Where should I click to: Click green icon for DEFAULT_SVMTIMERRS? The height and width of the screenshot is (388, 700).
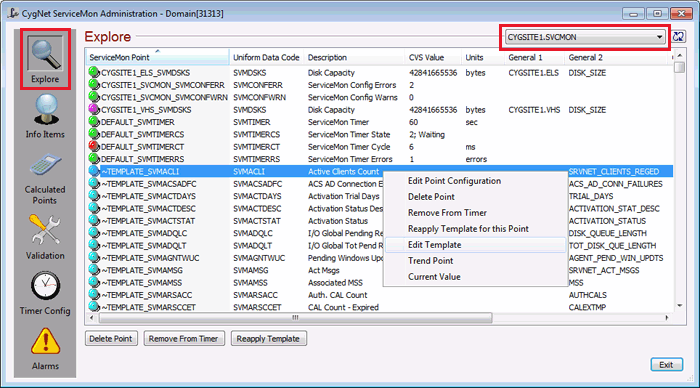pyautogui.click(x=93, y=158)
